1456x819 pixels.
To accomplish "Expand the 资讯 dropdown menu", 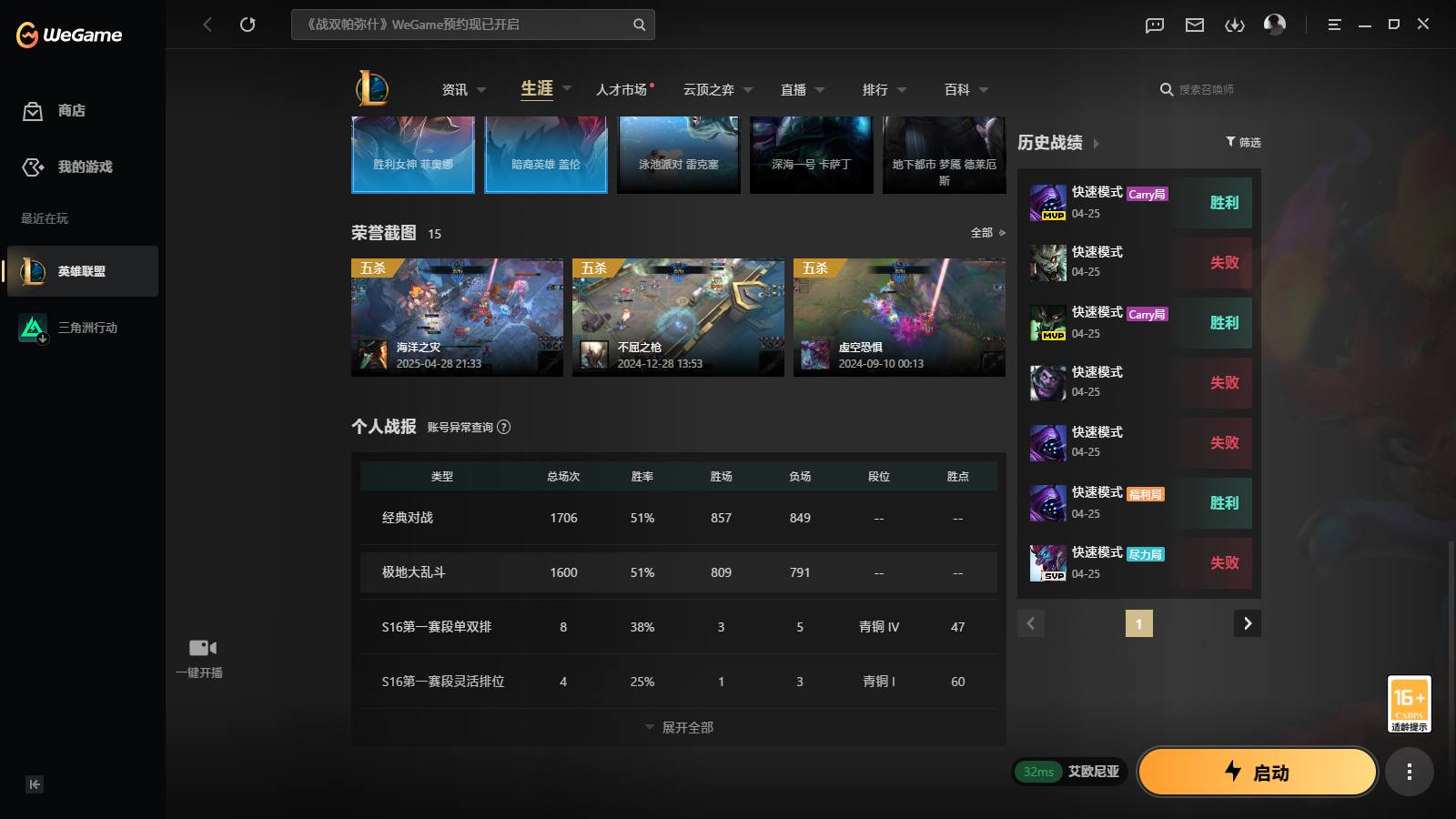I will pyautogui.click(x=481, y=90).
